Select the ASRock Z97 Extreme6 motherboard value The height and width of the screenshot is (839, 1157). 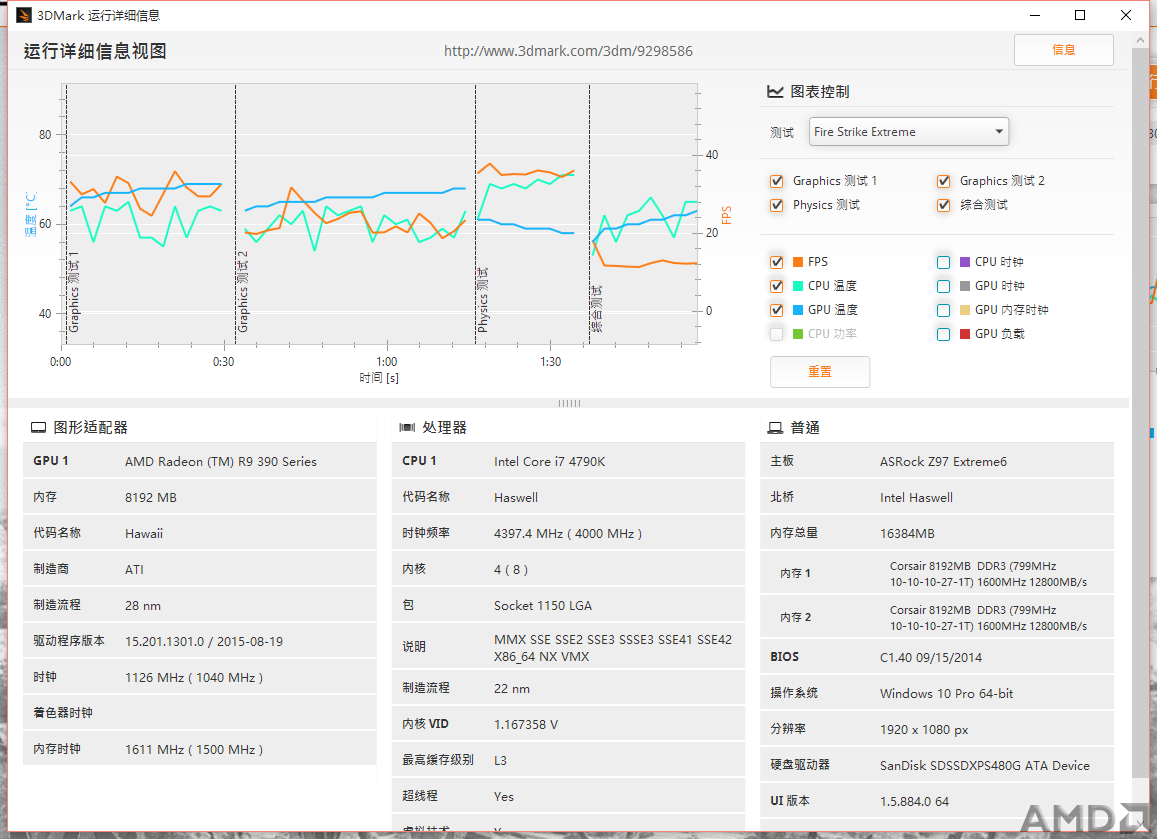pyautogui.click(x=943, y=462)
